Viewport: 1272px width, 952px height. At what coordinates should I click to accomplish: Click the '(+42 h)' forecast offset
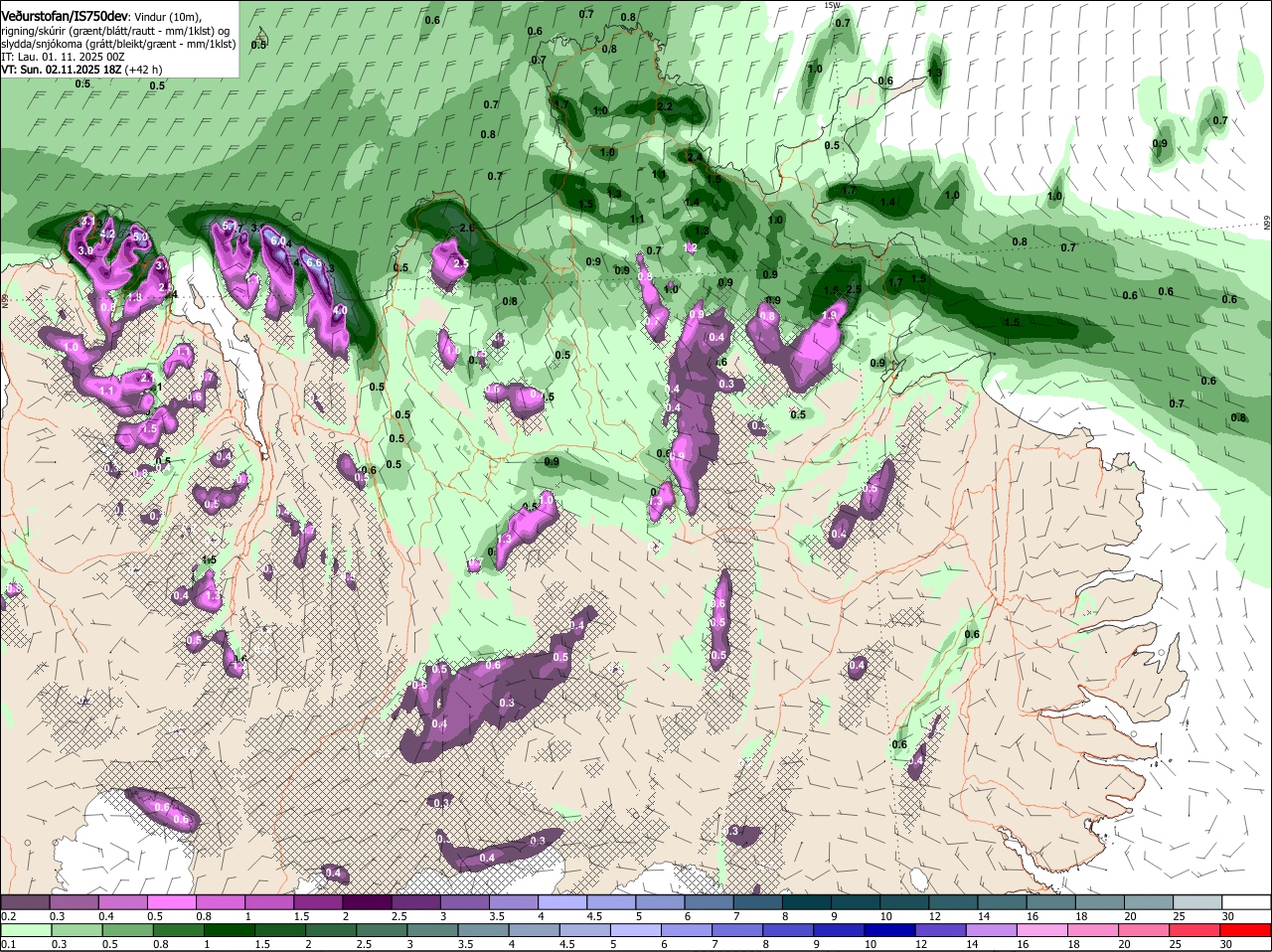[x=144, y=70]
